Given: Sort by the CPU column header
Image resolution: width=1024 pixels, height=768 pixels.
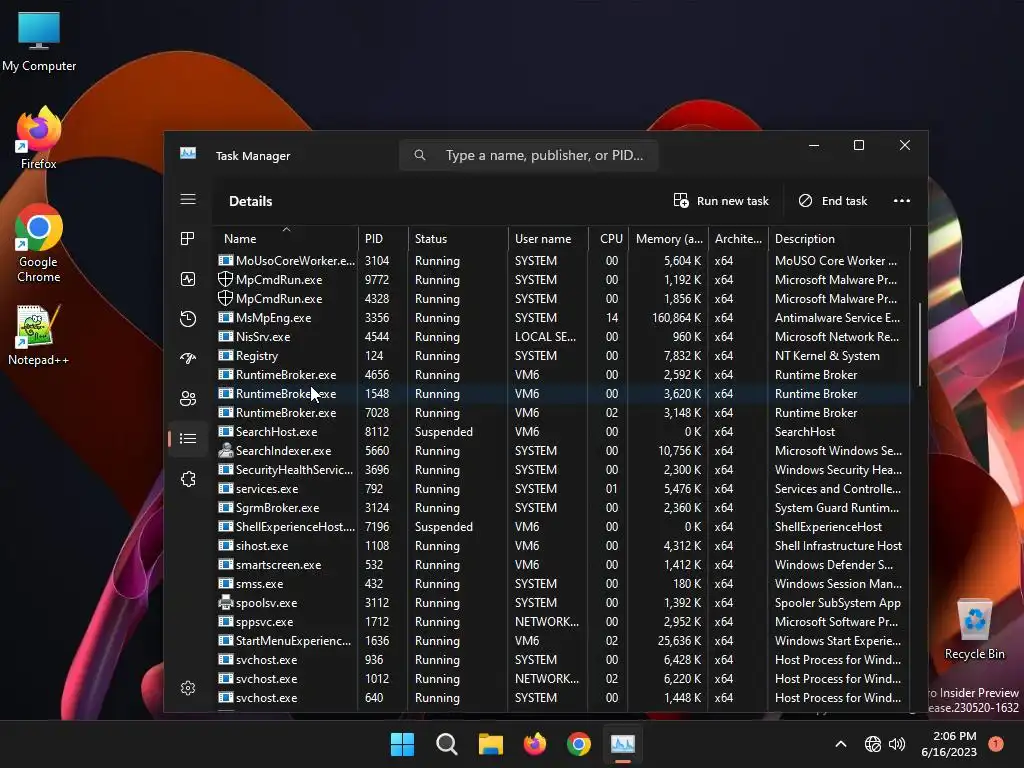Looking at the screenshot, I should pyautogui.click(x=608, y=238).
